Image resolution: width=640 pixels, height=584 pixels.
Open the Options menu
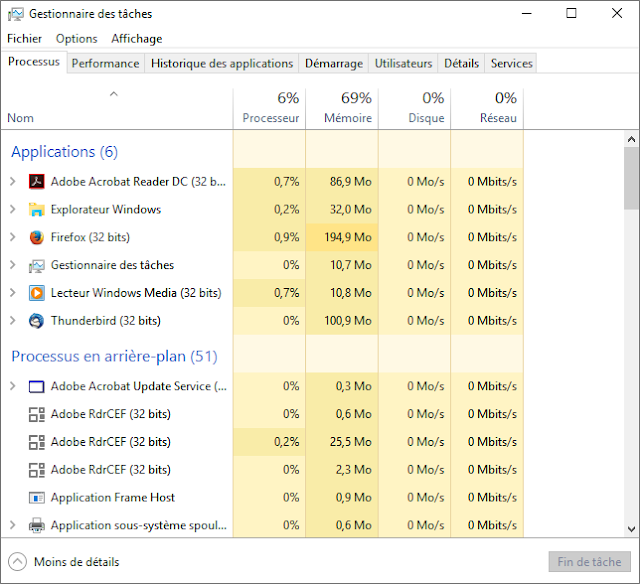[x=77, y=39]
